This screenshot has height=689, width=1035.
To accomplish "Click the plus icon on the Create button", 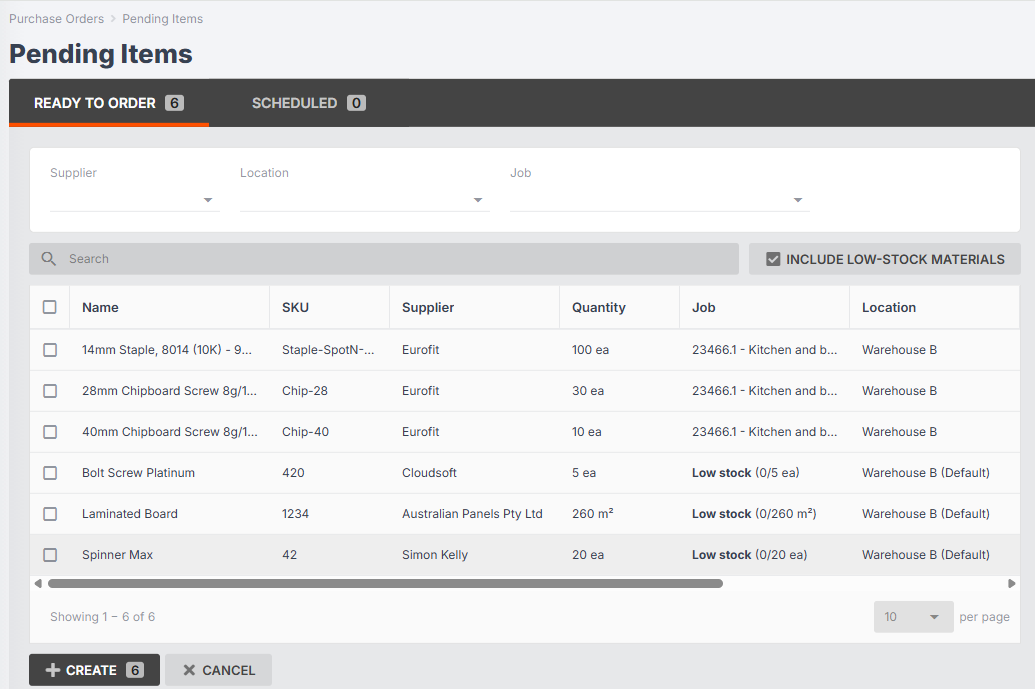I will click(x=53, y=671).
